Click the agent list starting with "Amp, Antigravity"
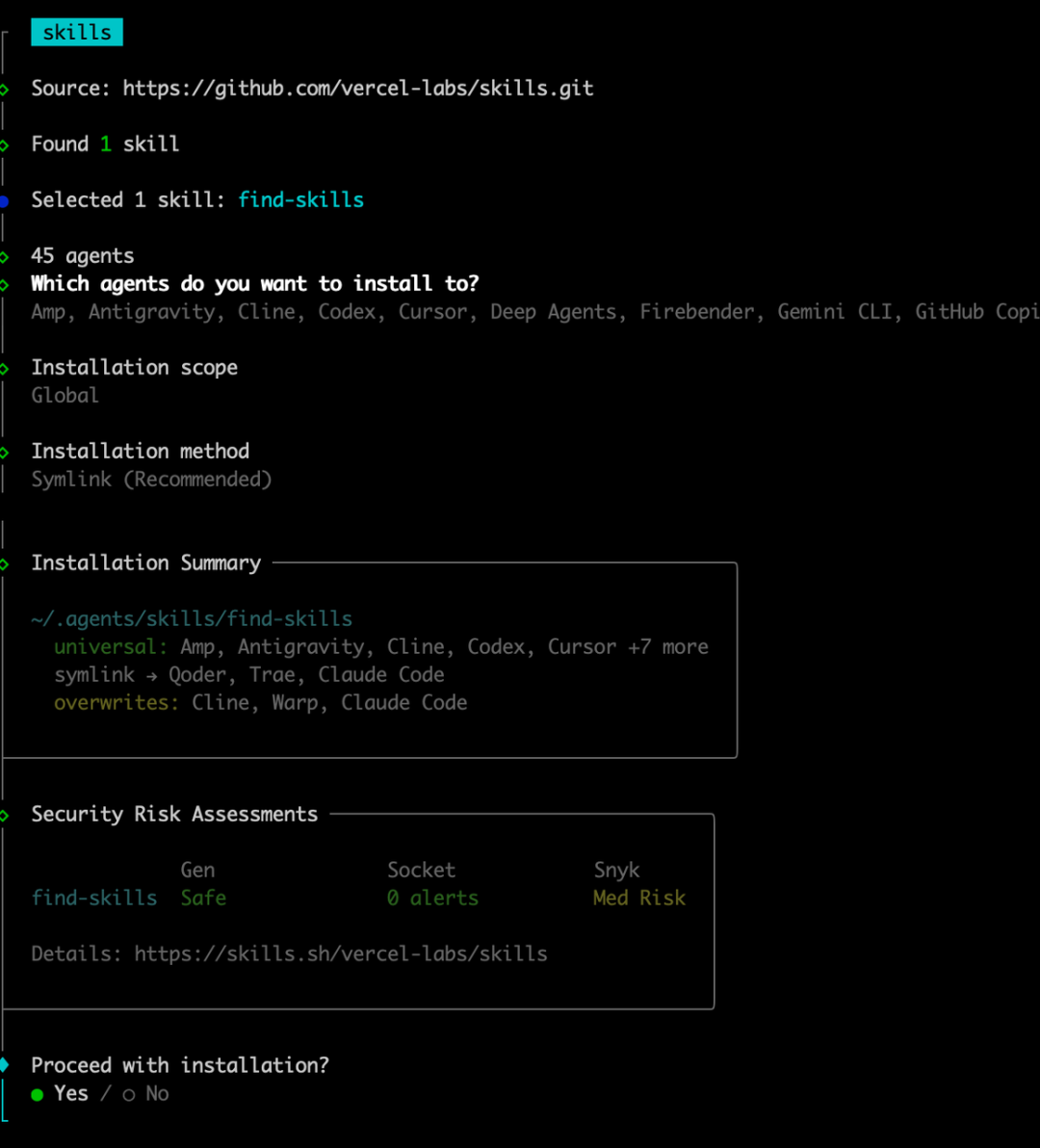Image resolution: width=1040 pixels, height=1148 pixels. 535,312
